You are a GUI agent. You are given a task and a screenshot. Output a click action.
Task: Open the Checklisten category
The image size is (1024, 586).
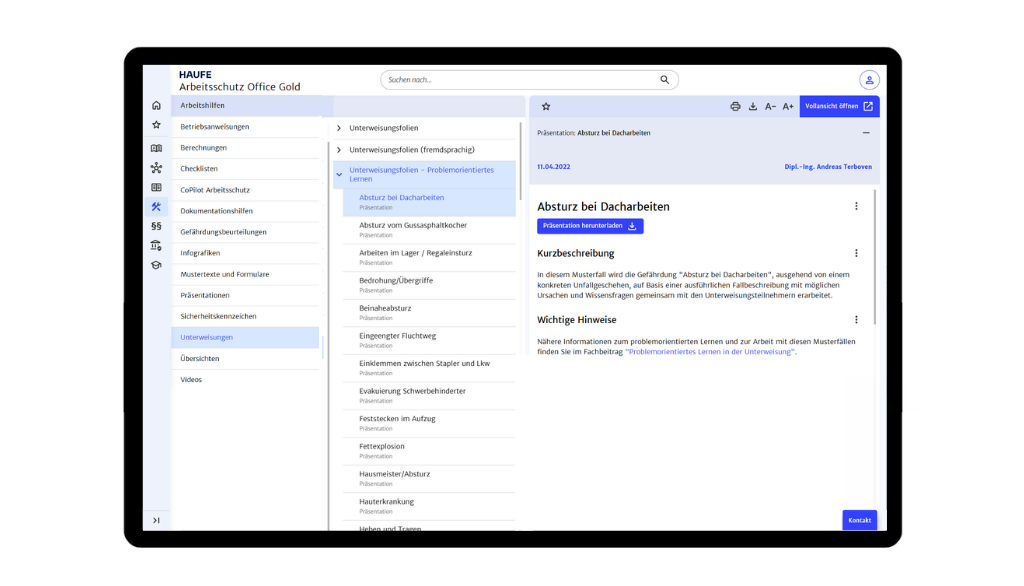199,169
